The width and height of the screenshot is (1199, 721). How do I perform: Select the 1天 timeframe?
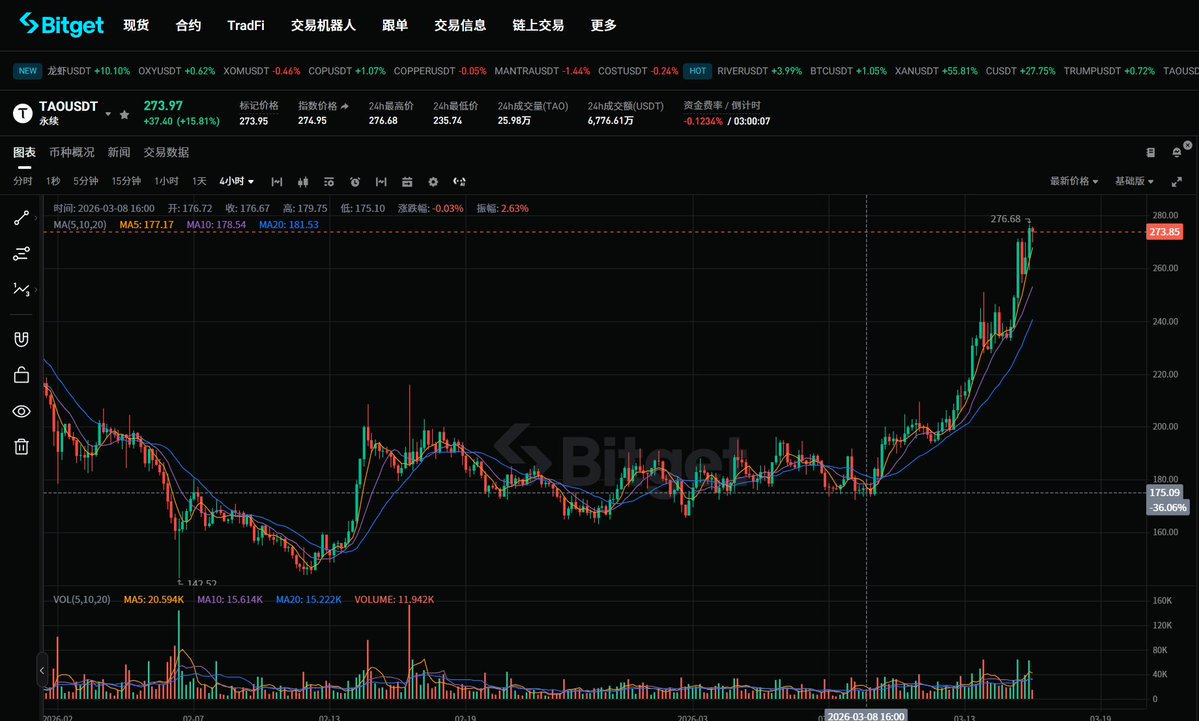(199, 181)
